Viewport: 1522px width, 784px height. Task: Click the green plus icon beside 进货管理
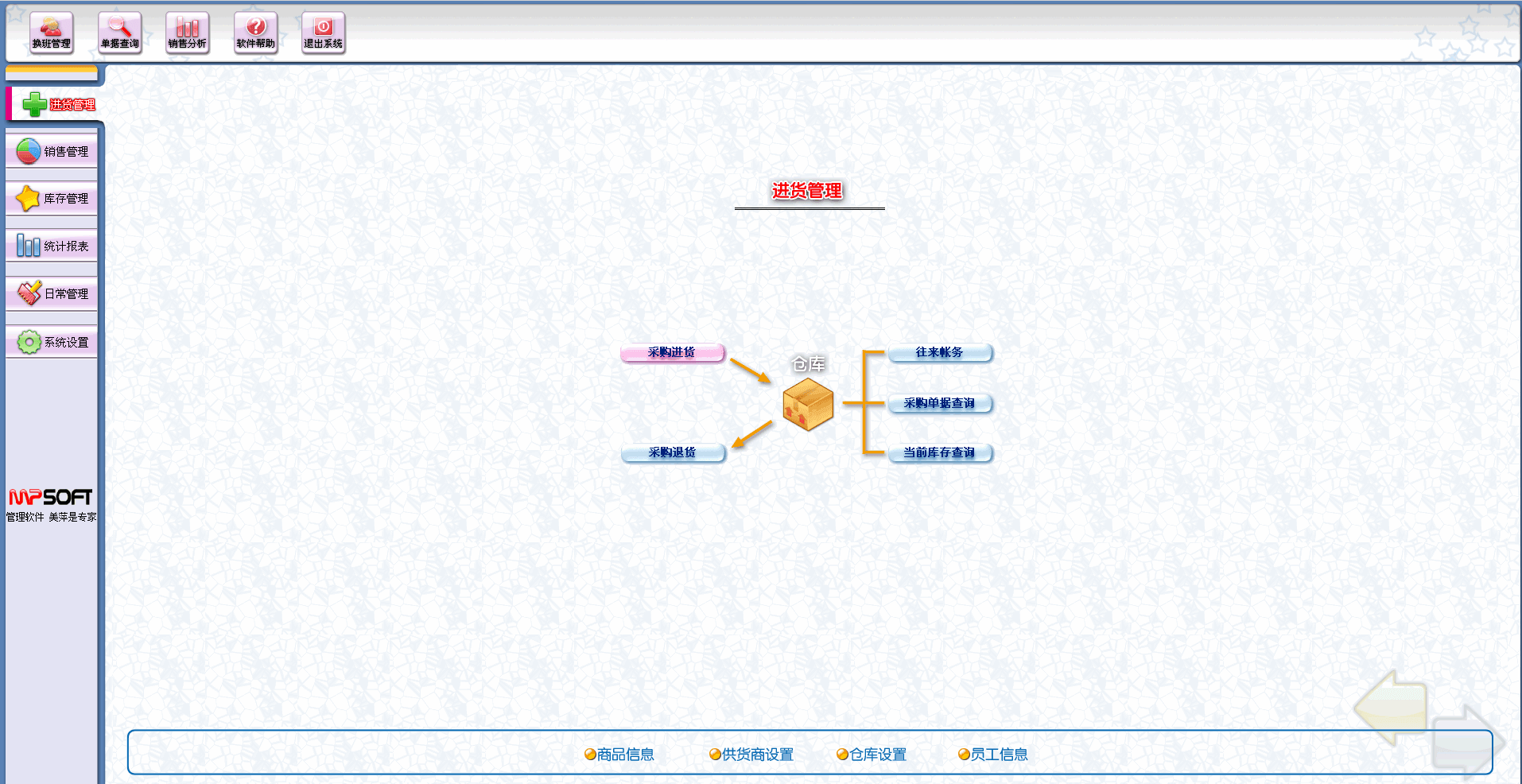(34, 104)
